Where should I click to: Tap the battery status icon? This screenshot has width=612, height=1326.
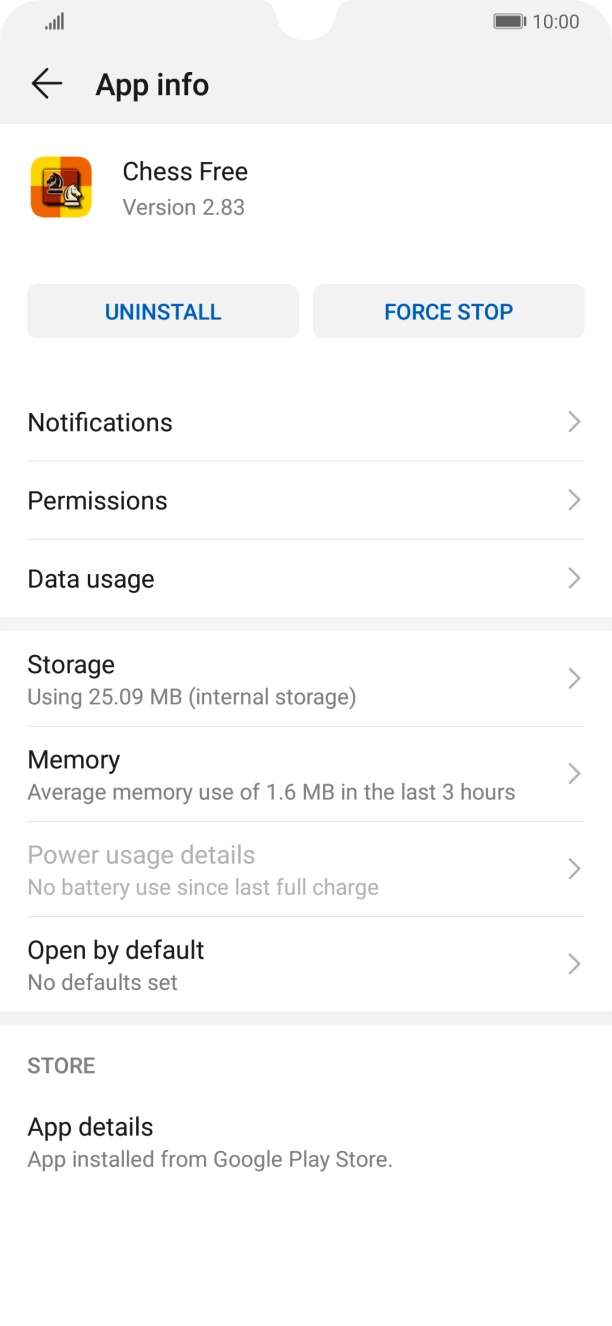509,21
